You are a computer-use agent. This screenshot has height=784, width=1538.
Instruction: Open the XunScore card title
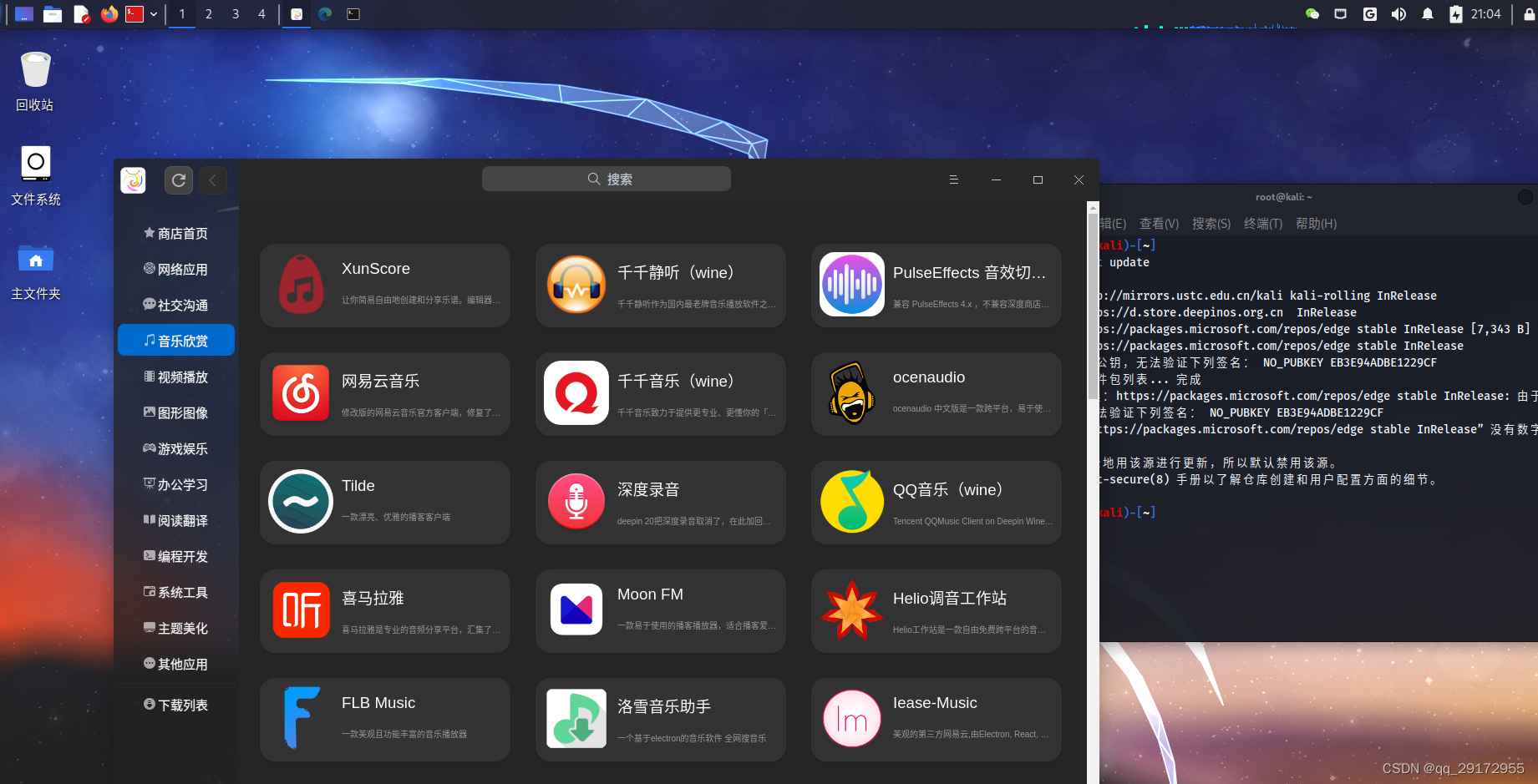(x=376, y=269)
